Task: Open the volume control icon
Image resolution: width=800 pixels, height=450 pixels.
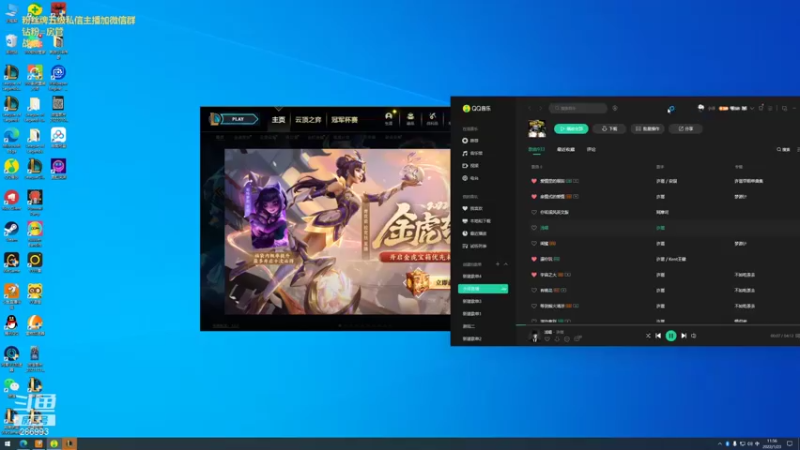Action: pyautogui.click(x=694, y=336)
